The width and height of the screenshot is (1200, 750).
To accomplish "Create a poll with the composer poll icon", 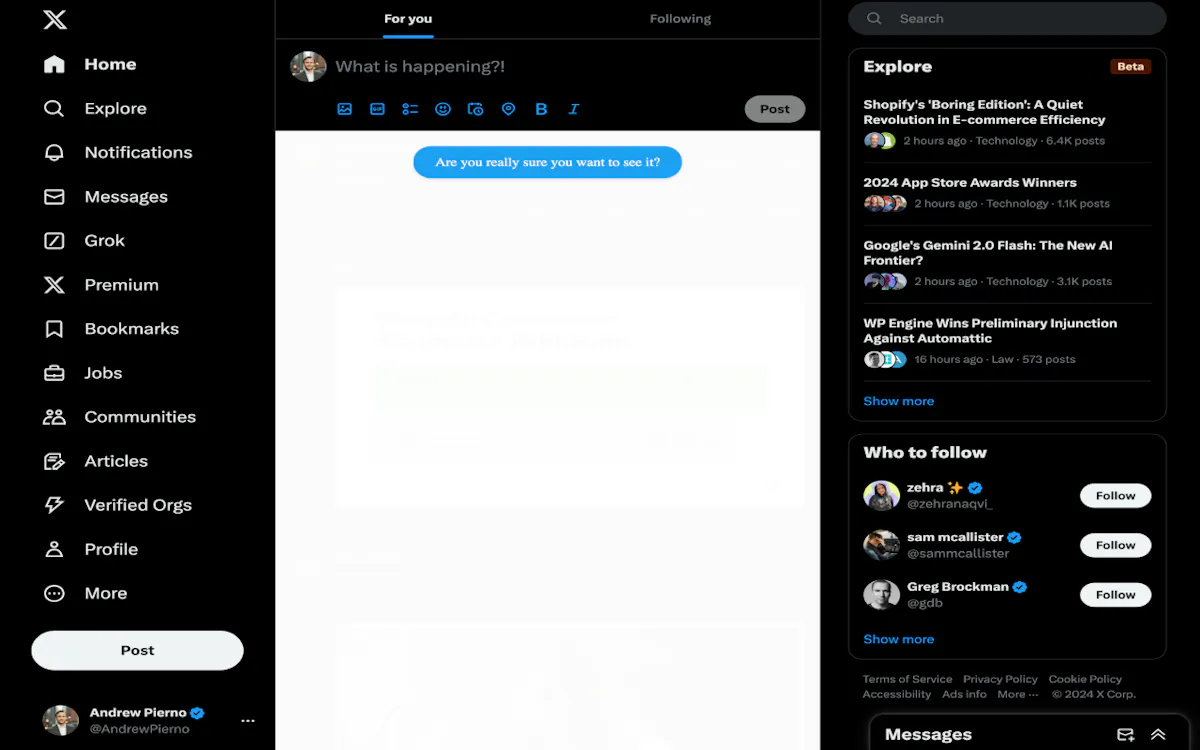I will click(x=410, y=109).
